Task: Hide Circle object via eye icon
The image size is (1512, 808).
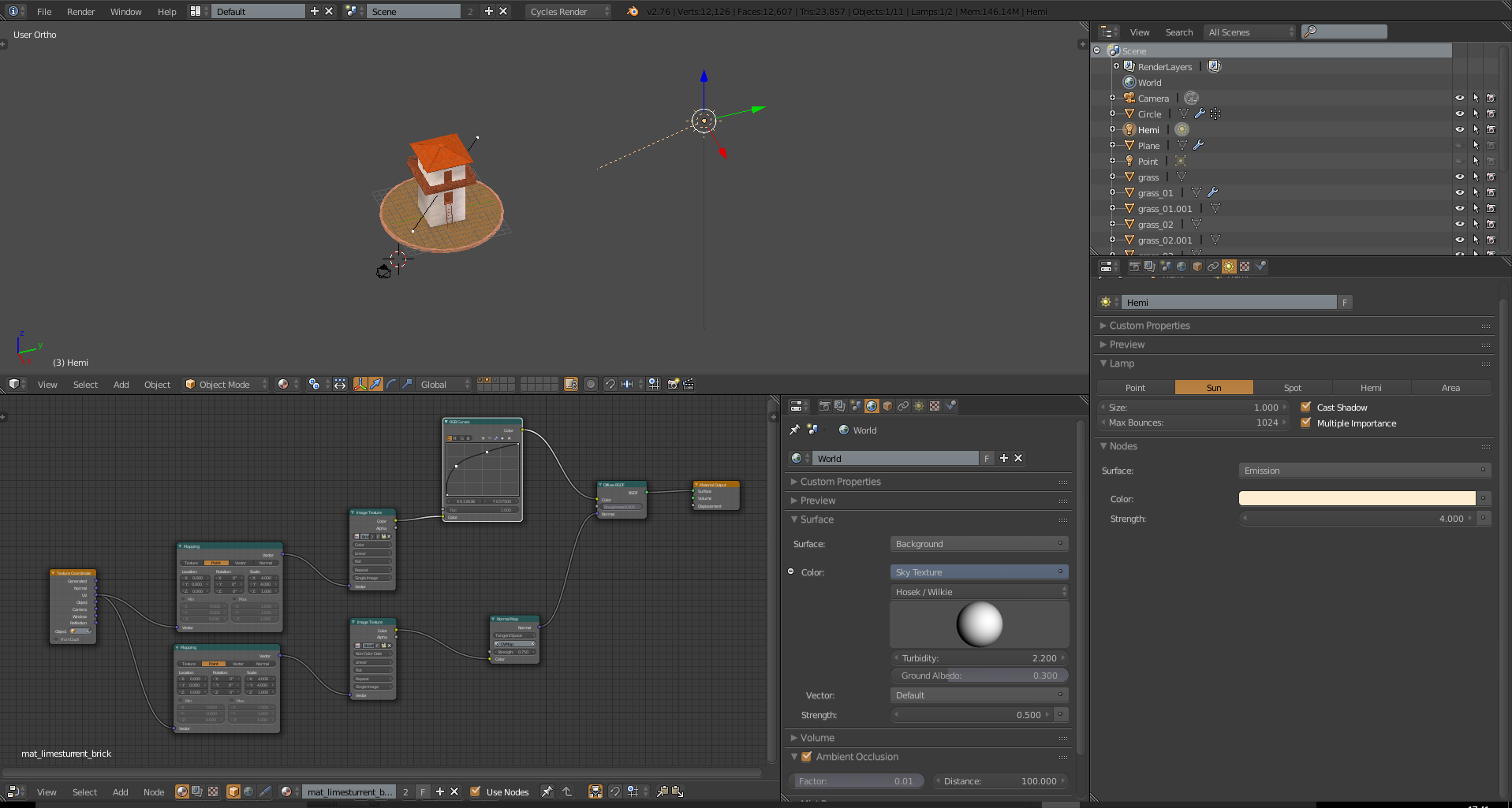Action: pos(1459,114)
